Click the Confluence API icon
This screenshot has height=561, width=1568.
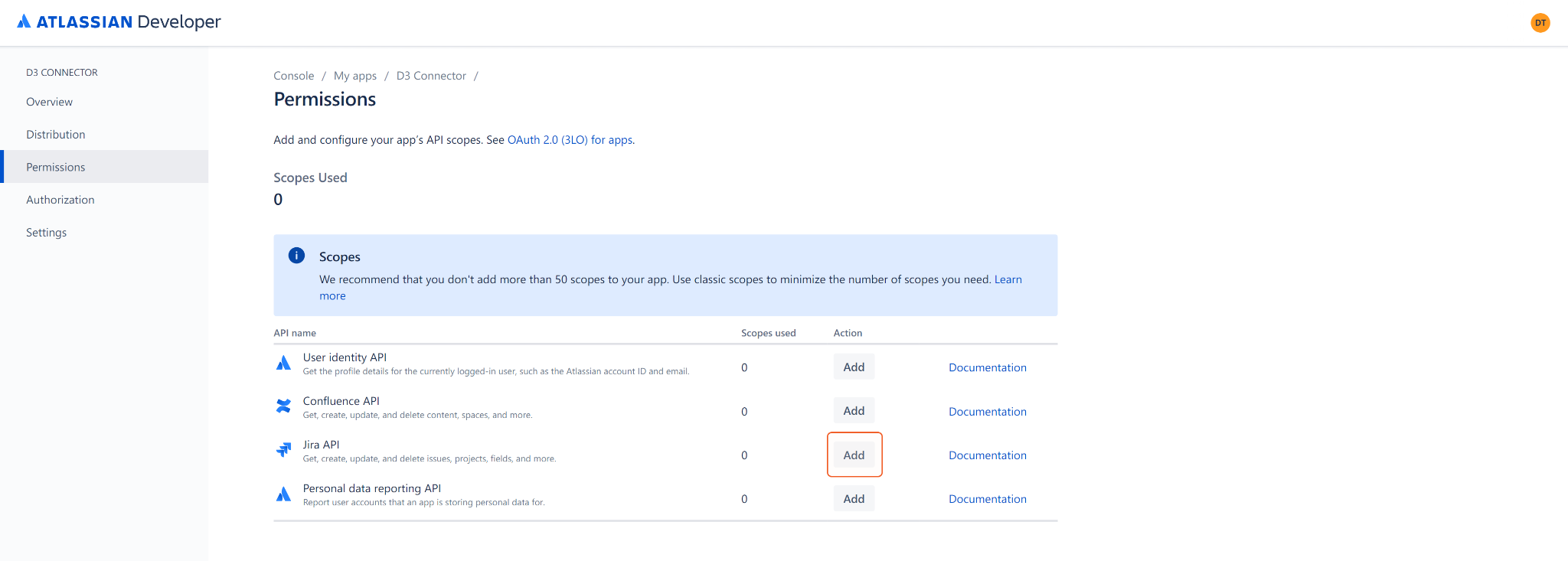[283, 406]
